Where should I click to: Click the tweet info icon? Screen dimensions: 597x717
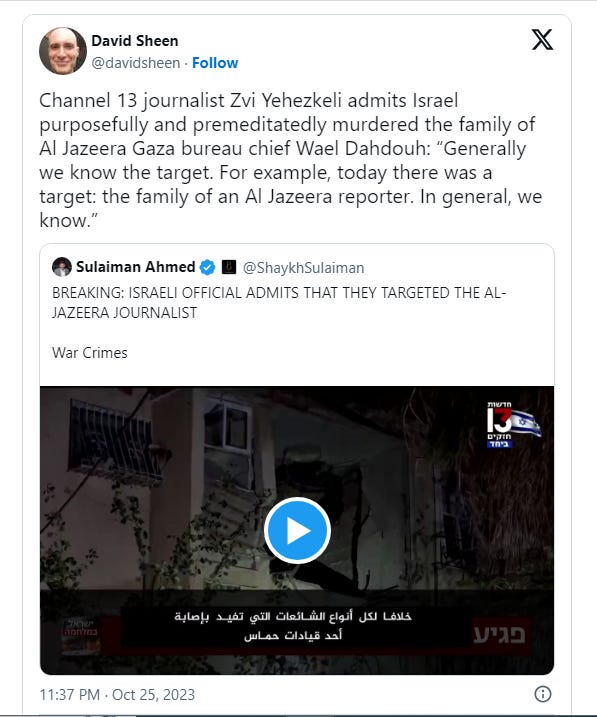(543, 694)
